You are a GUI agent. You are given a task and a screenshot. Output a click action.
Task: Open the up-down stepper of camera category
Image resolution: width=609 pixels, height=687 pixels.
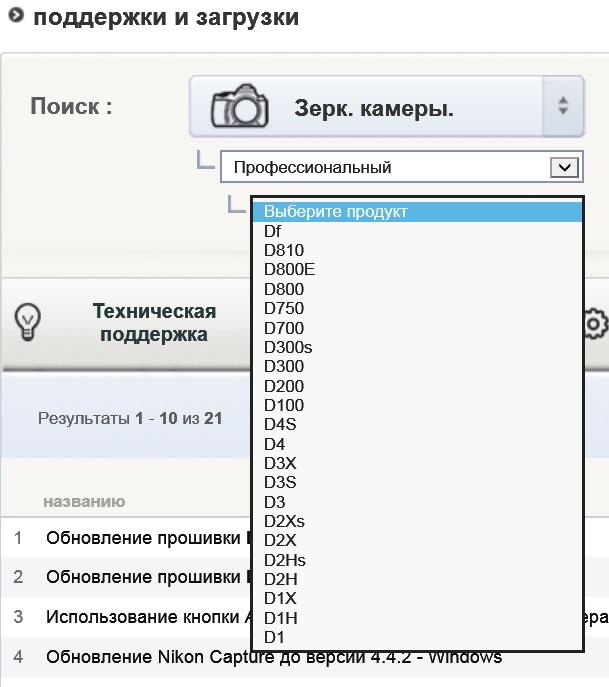pyautogui.click(x=563, y=106)
